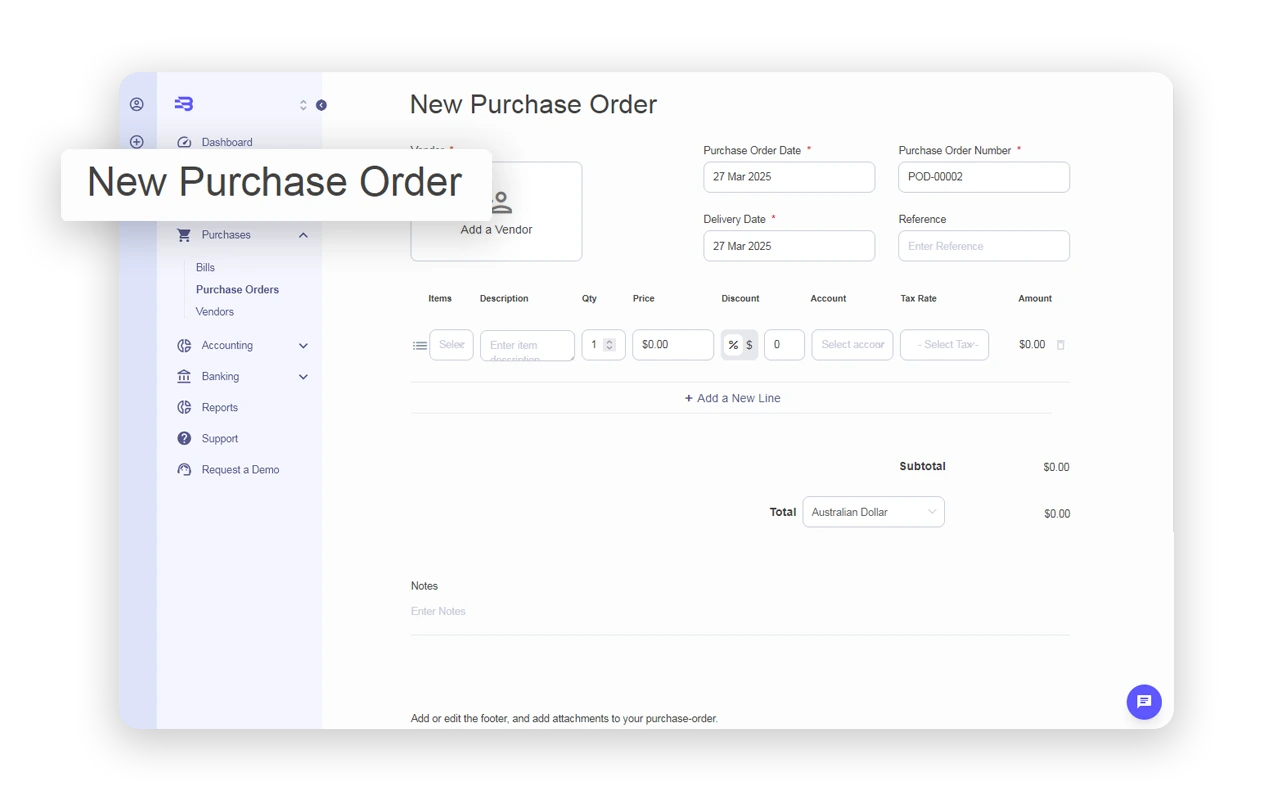Click the Purchases cart icon
1280x800 pixels.
click(x=184, y=235)
